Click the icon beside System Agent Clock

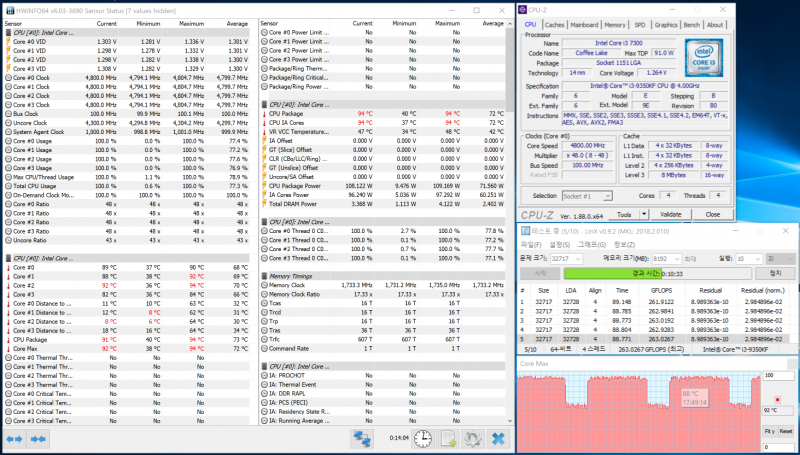click(x=8, y=132)
